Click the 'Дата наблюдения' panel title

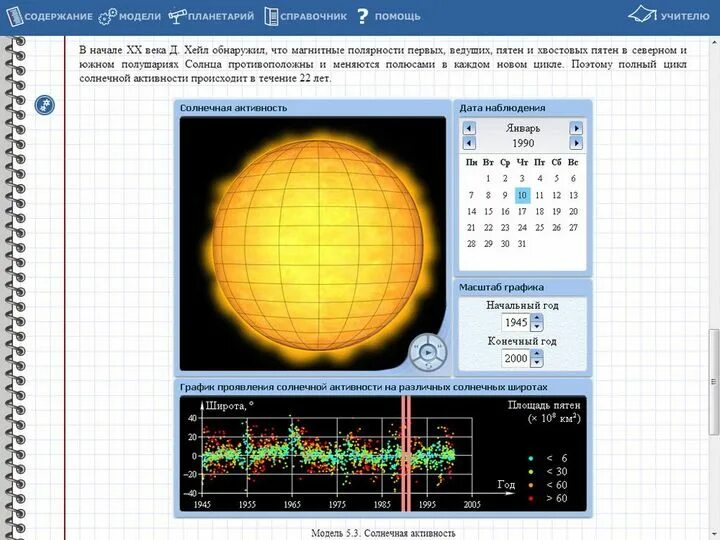coord(502,108)
